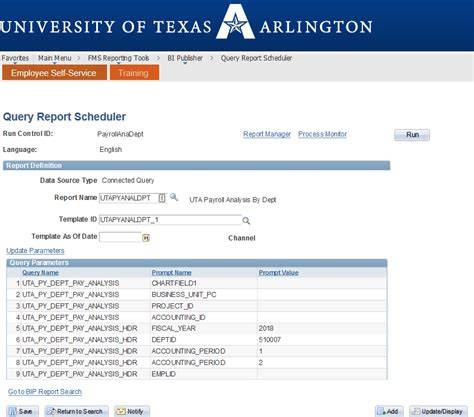Click the 2018 prompt value
The height and width of the screenshot is (417, 474).
[x=266, y=328]
